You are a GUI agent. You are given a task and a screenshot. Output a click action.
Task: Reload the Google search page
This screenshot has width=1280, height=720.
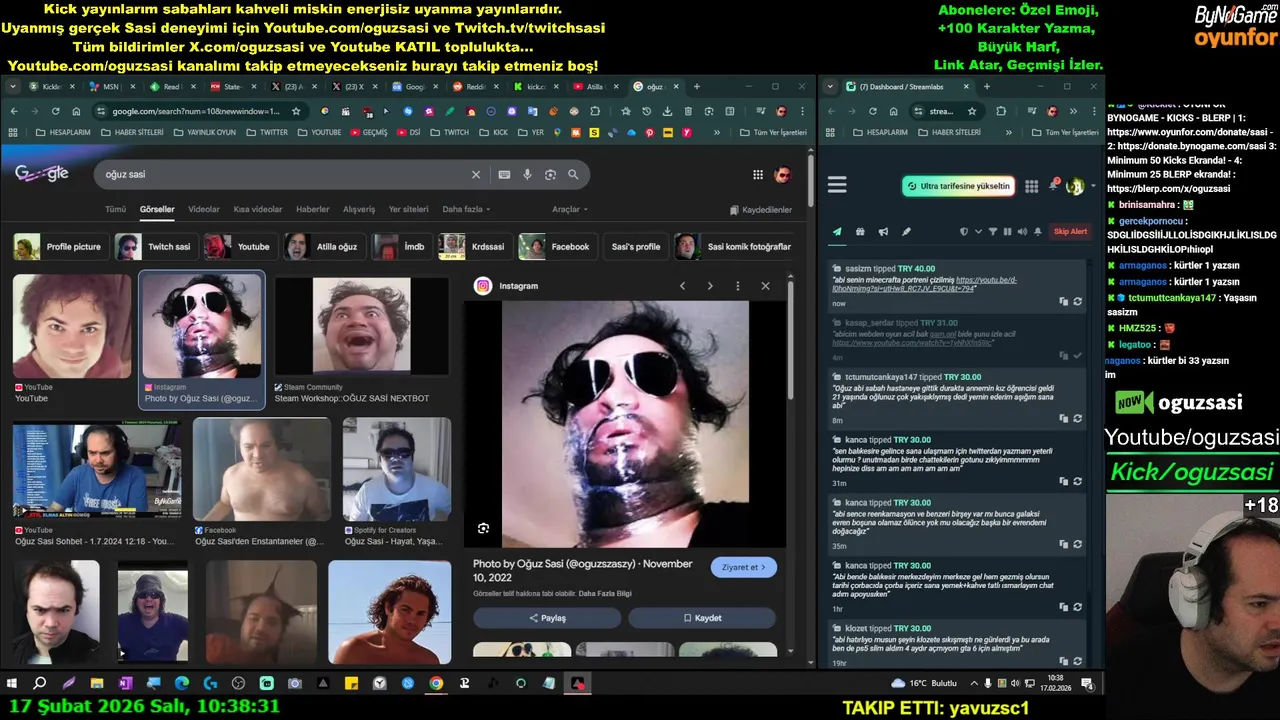55,111
